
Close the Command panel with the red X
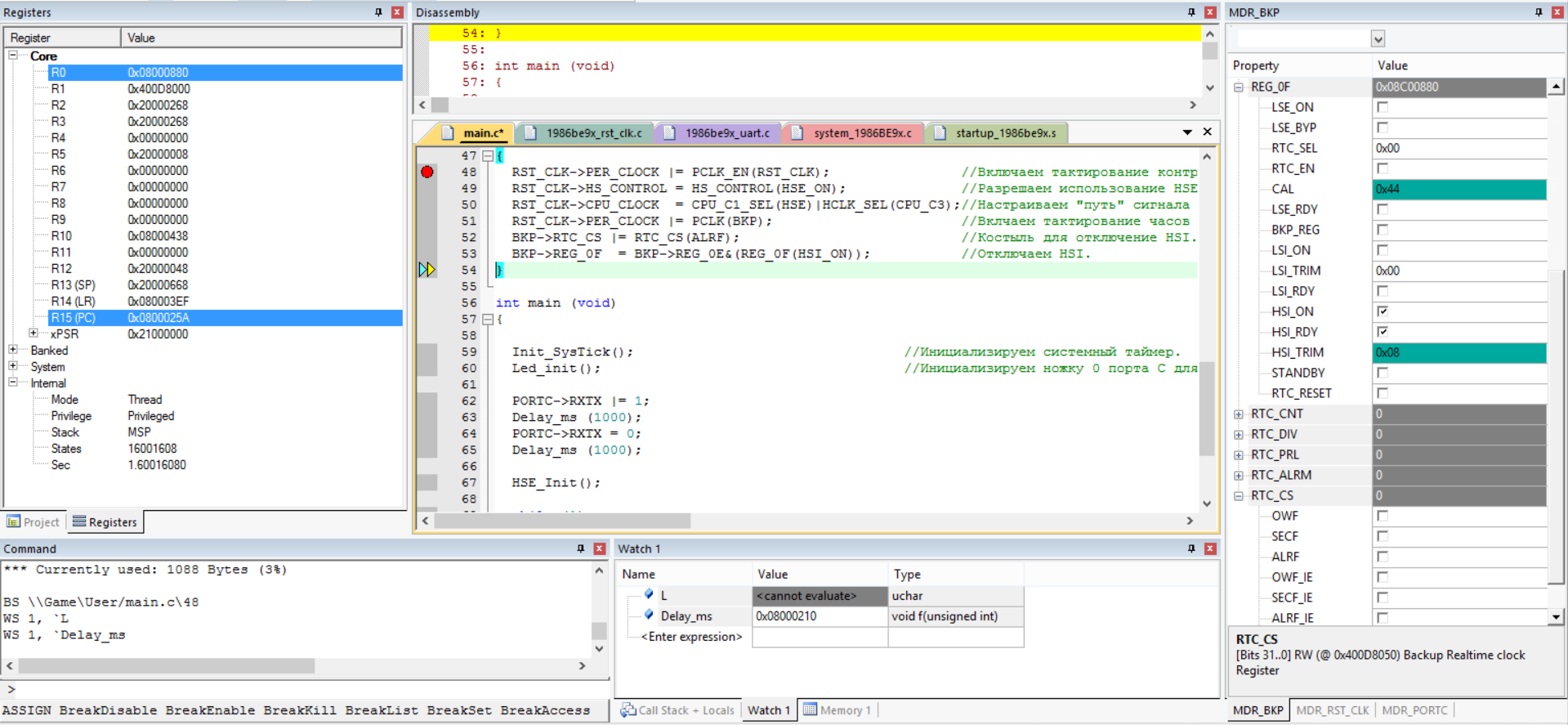coord(599,548)
